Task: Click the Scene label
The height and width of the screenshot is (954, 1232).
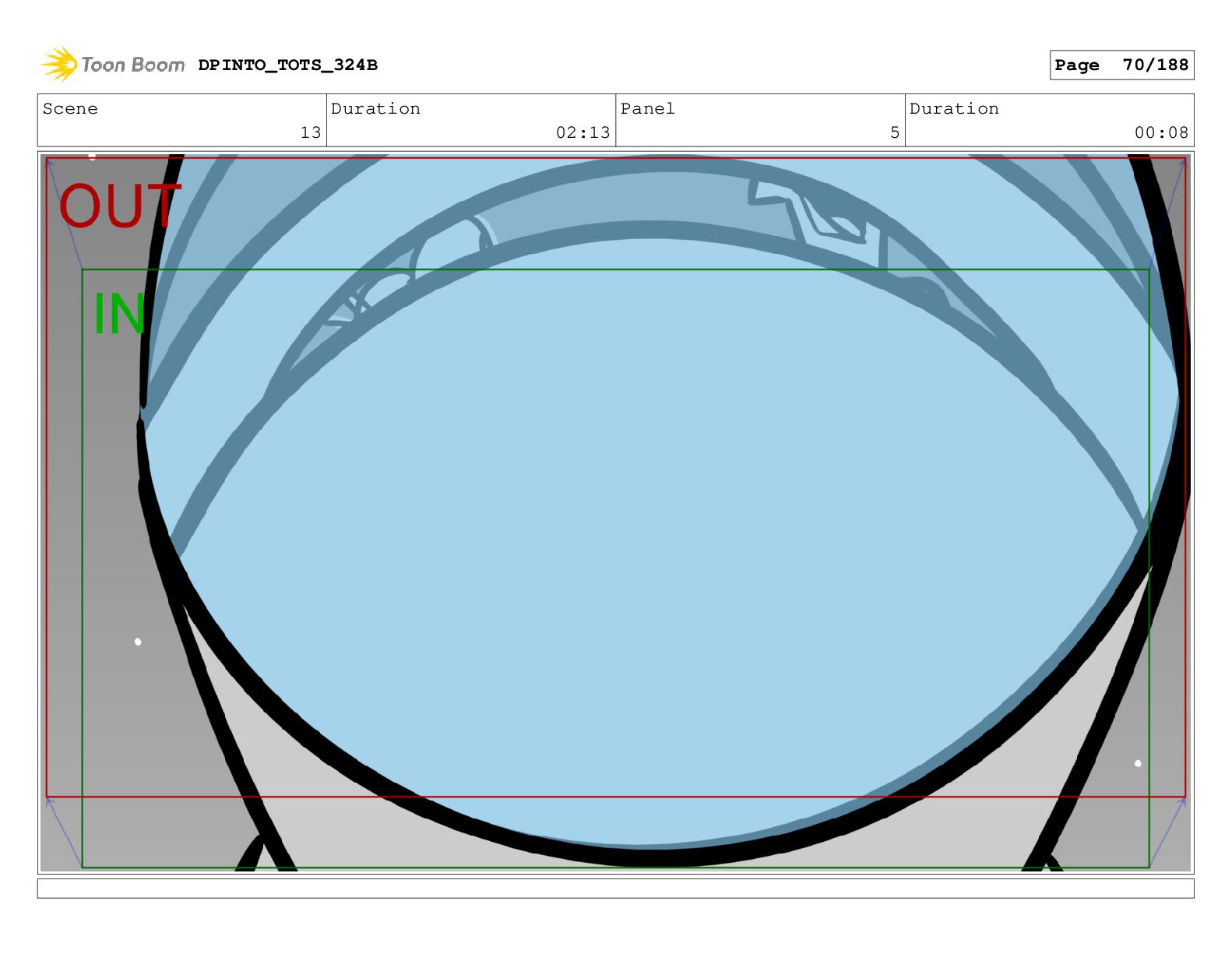Action: [70, 109]
